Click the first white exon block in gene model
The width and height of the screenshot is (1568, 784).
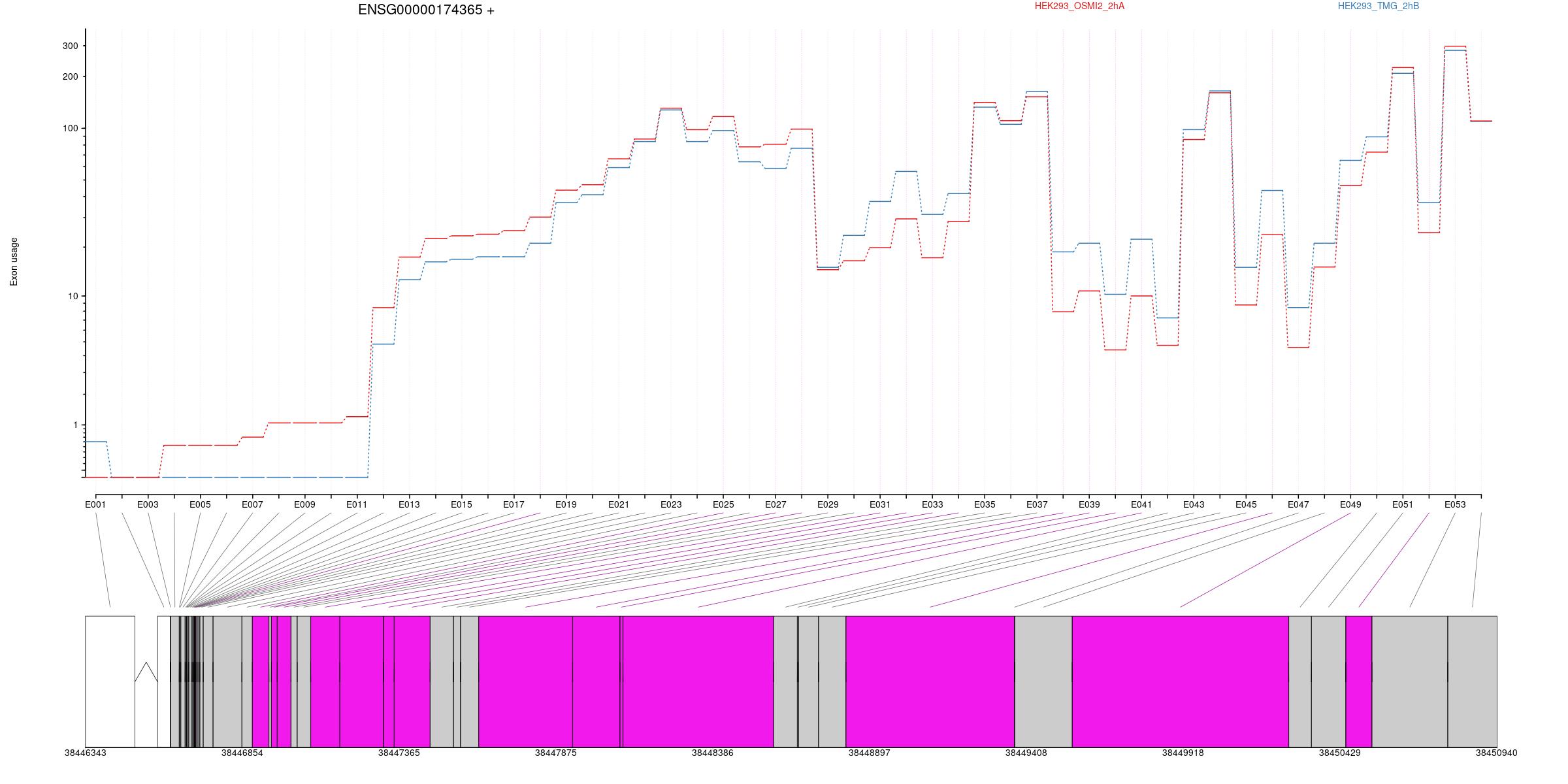110,681
